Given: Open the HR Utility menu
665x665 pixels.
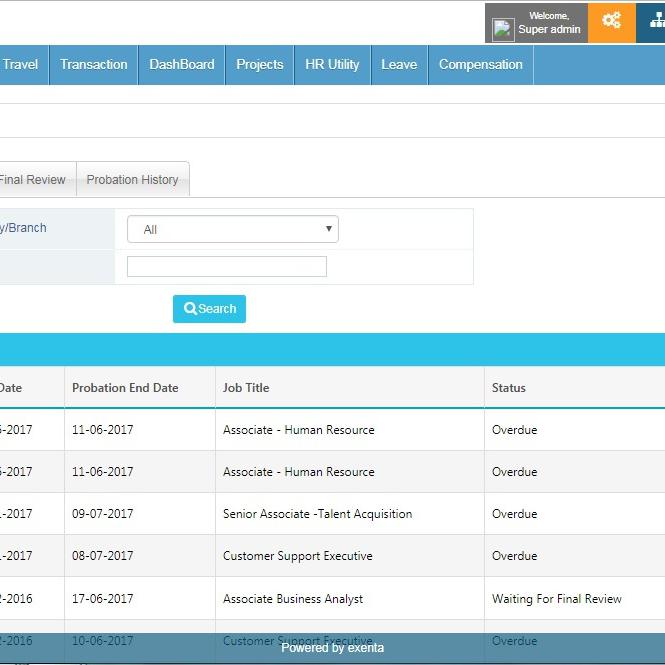Looking at the screenshot, I should 332,65.
